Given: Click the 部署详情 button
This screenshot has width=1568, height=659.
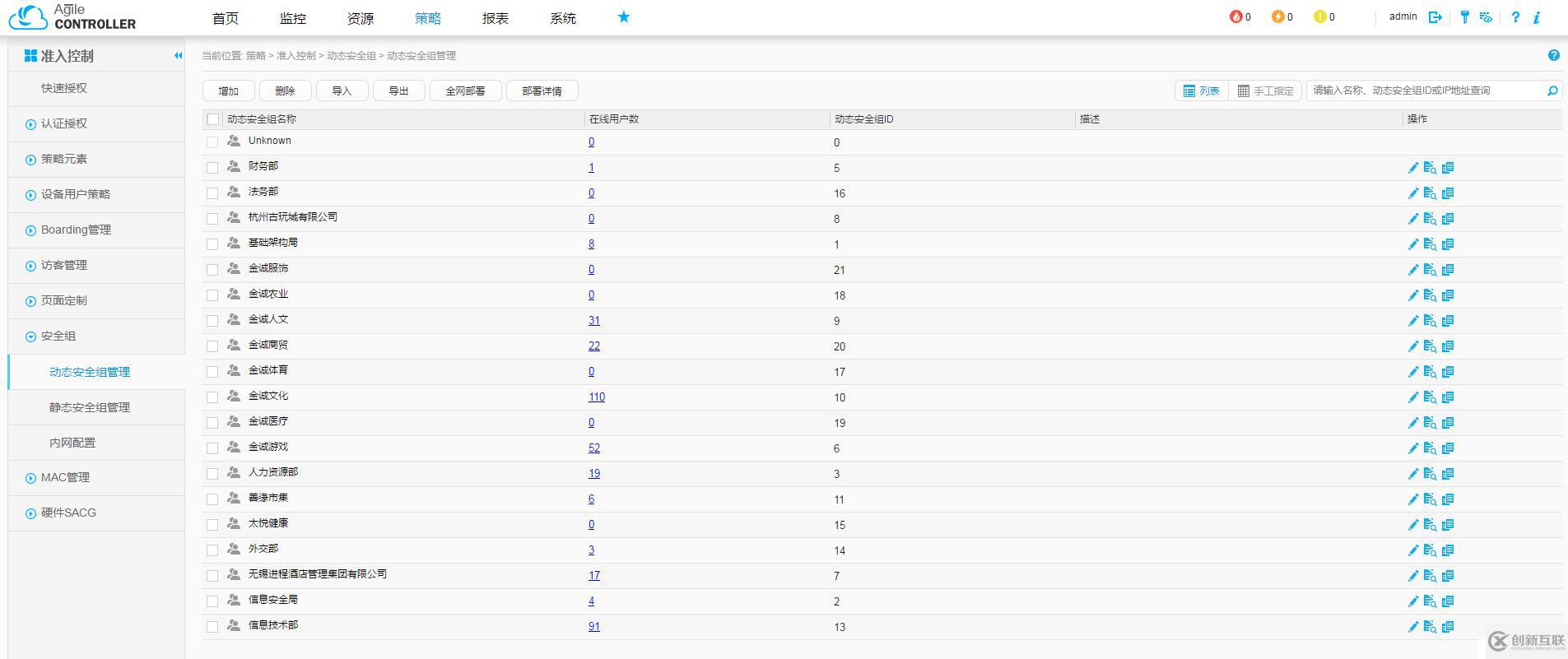Looking at the screenshot, I should [542, 90].
